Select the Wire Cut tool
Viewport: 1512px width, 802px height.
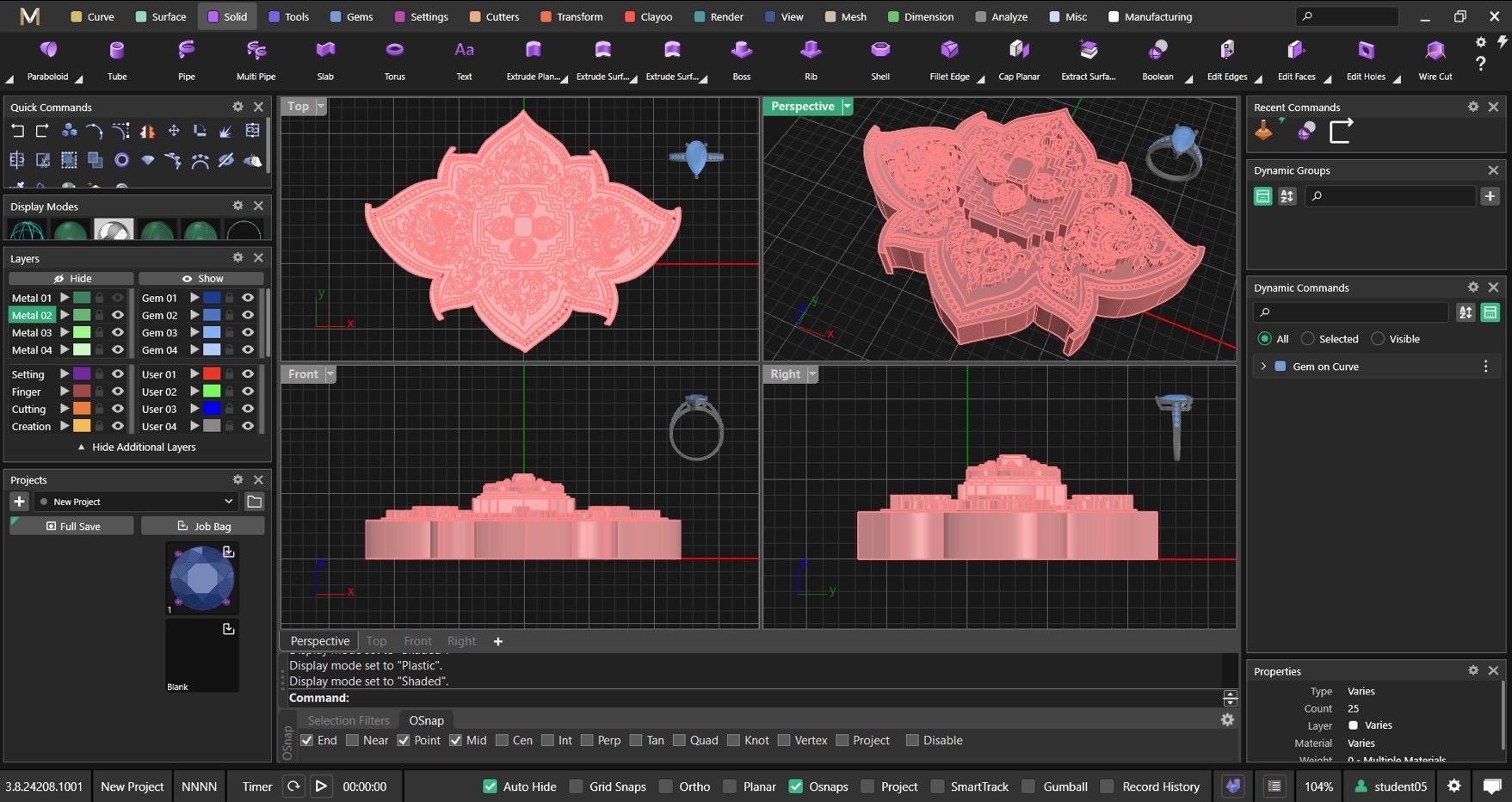[x=1435, y=59]
